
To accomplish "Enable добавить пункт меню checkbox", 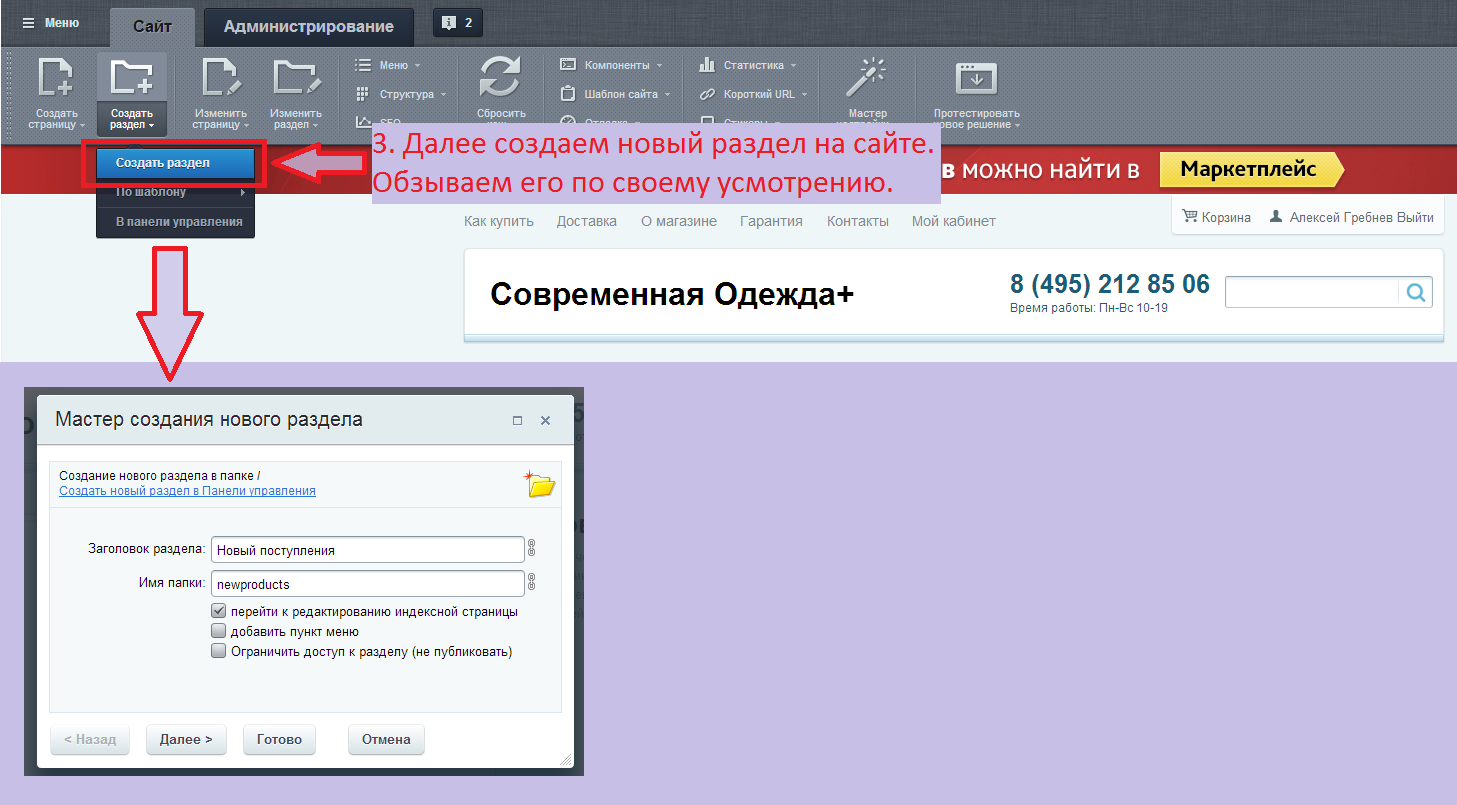I will [x=218, y=631].
